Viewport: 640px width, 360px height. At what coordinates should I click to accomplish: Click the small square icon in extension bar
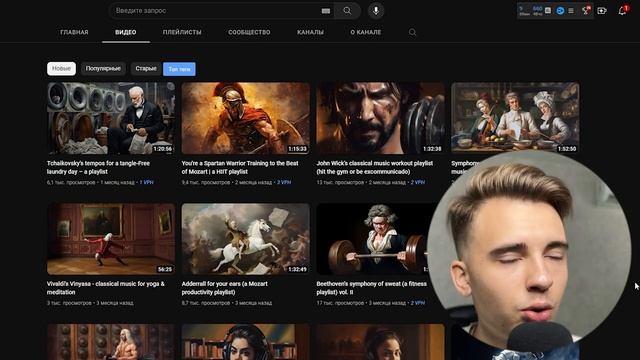coord(548,11)
